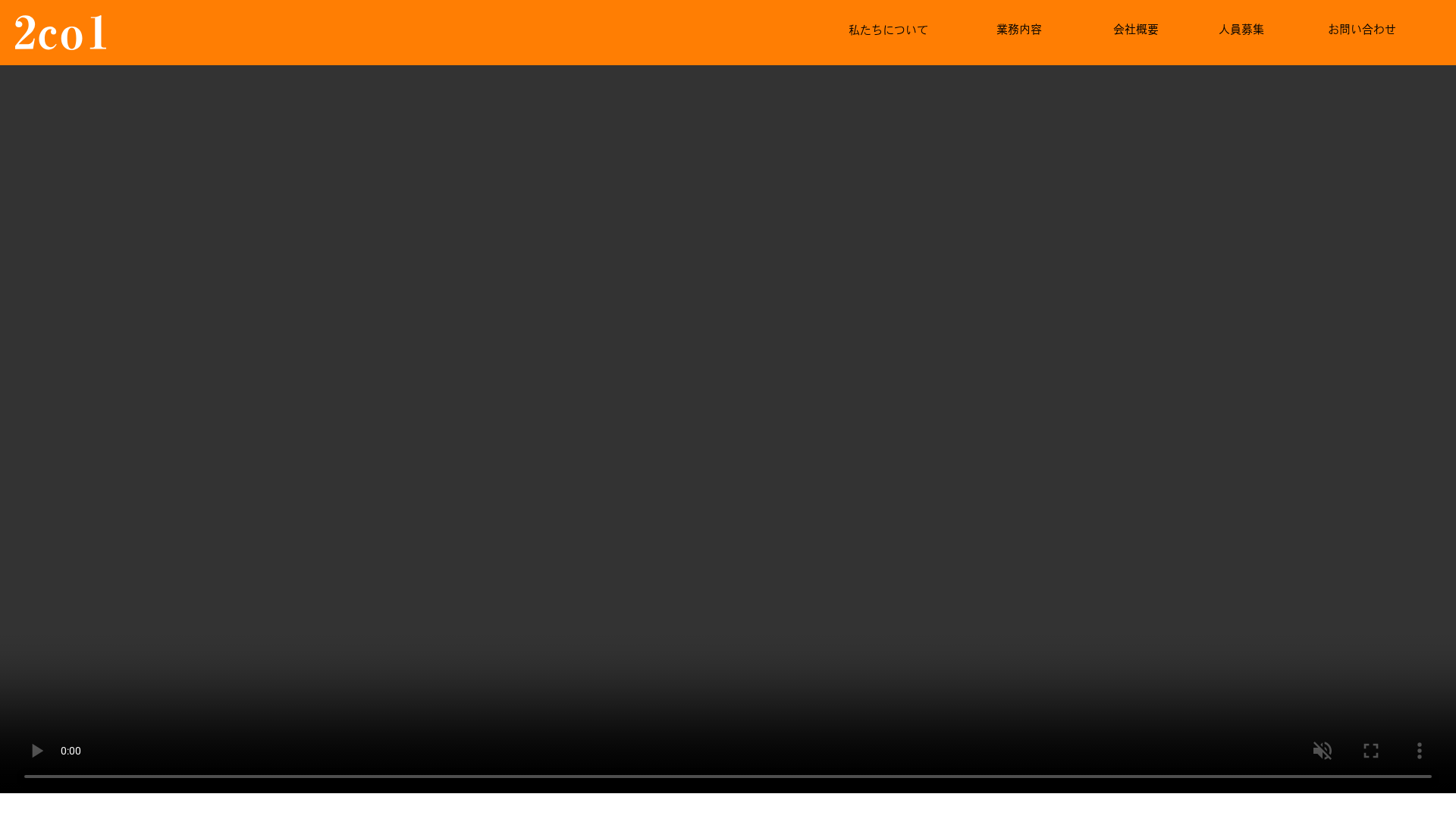Screen dimensions: 1456x819
Task: Open the 会社概要 navigation link
Action: point(1136,30)
